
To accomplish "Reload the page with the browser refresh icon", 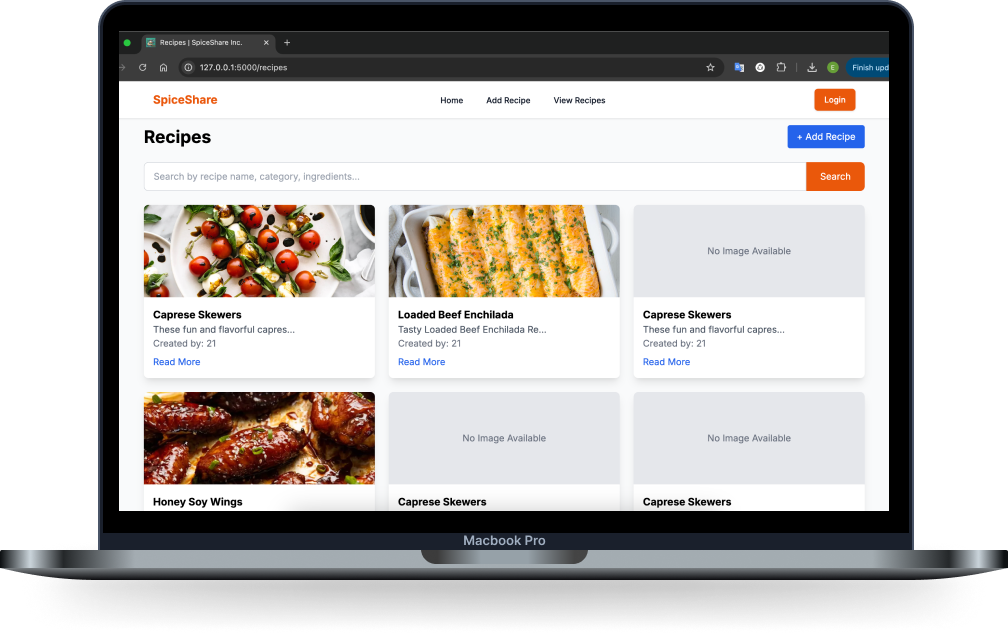I will coord(143,68).
